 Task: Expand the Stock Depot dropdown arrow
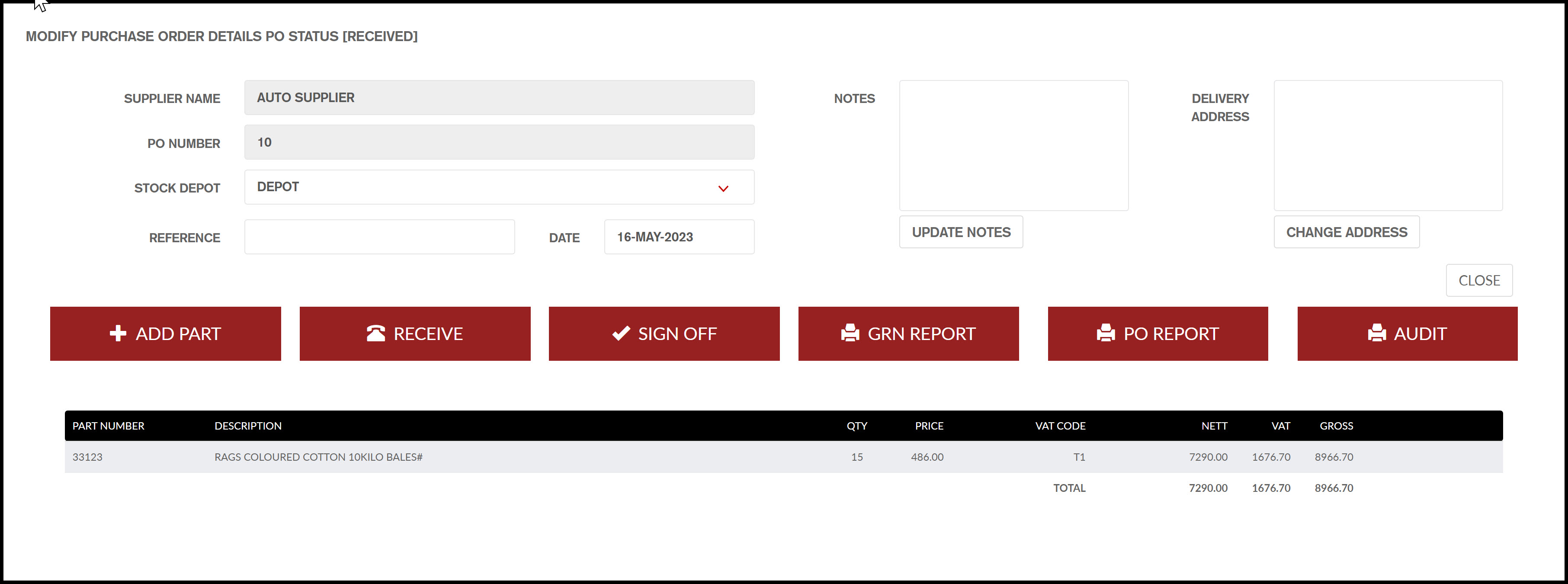723,188
